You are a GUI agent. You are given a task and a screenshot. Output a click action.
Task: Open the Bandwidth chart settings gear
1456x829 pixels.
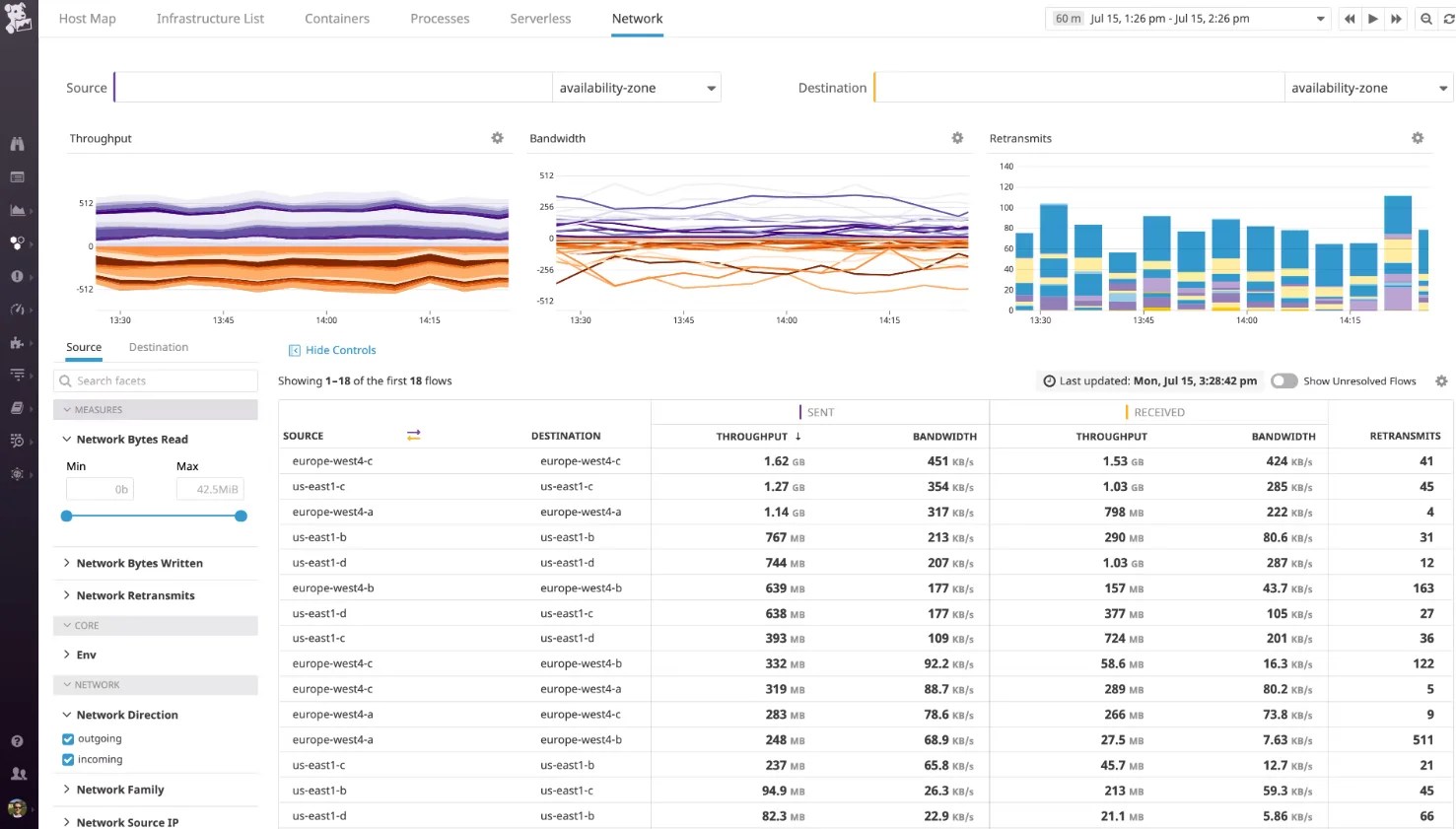pyautogui.click(x=956, y=138)
